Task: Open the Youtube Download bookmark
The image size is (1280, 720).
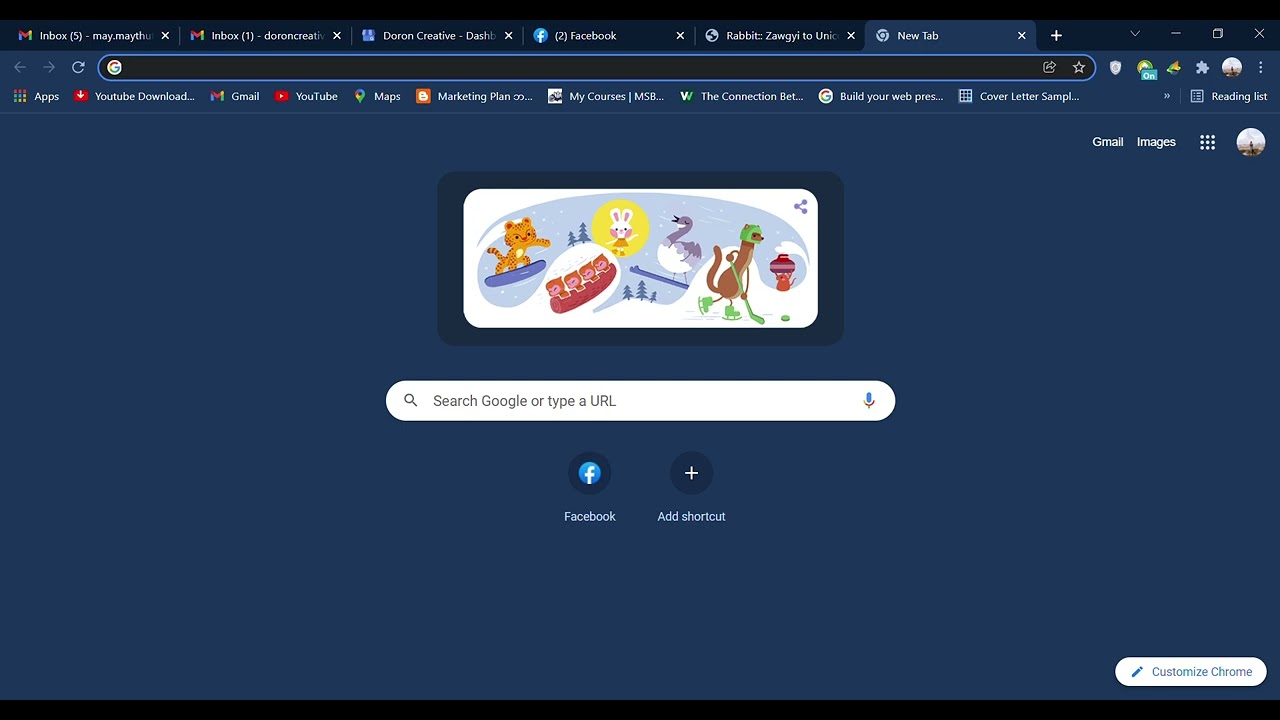Action: 135,96
